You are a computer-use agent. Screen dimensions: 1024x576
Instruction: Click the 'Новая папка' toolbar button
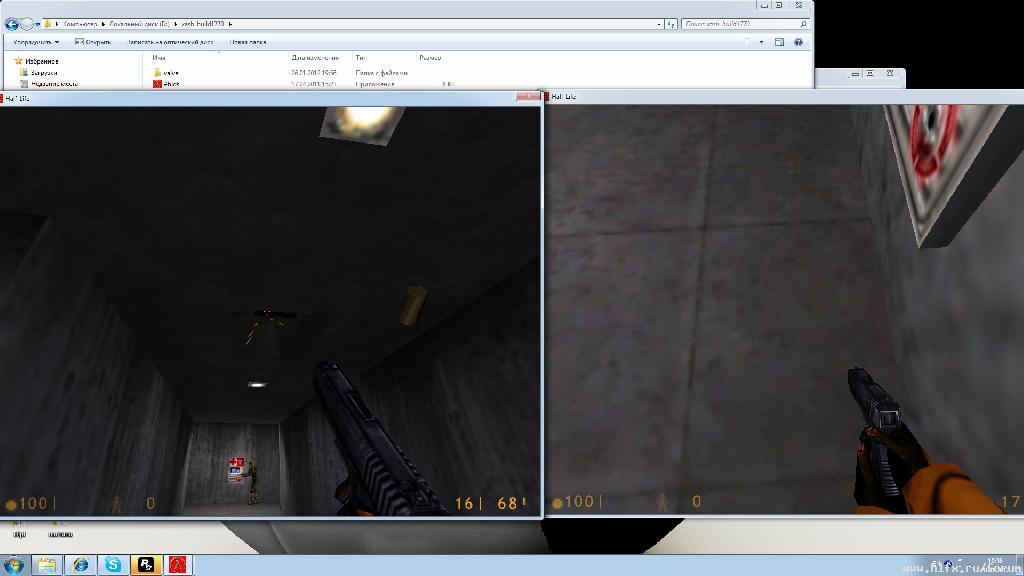(x=248, y=42)
